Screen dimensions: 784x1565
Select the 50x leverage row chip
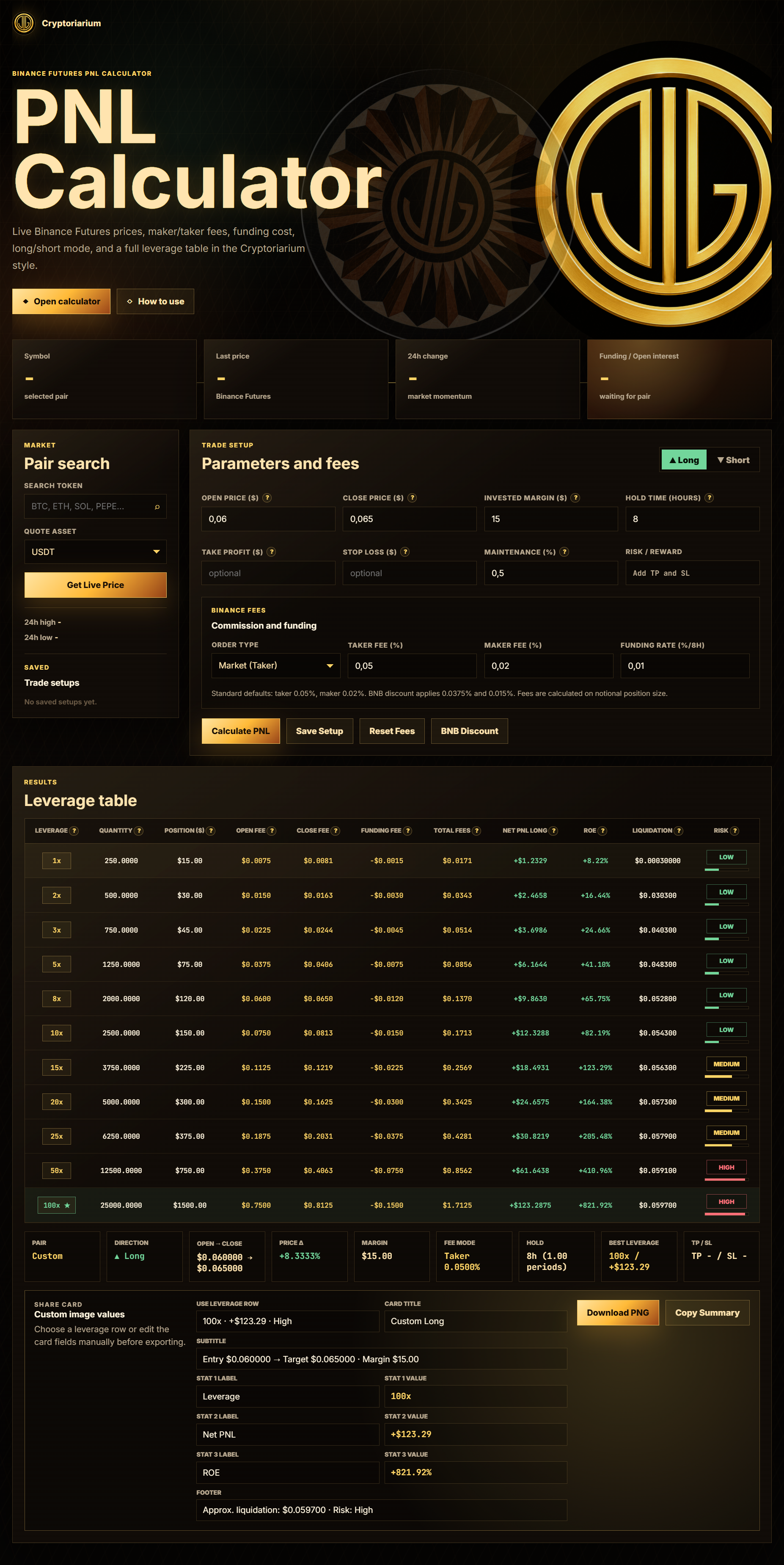click(56, 1171)
